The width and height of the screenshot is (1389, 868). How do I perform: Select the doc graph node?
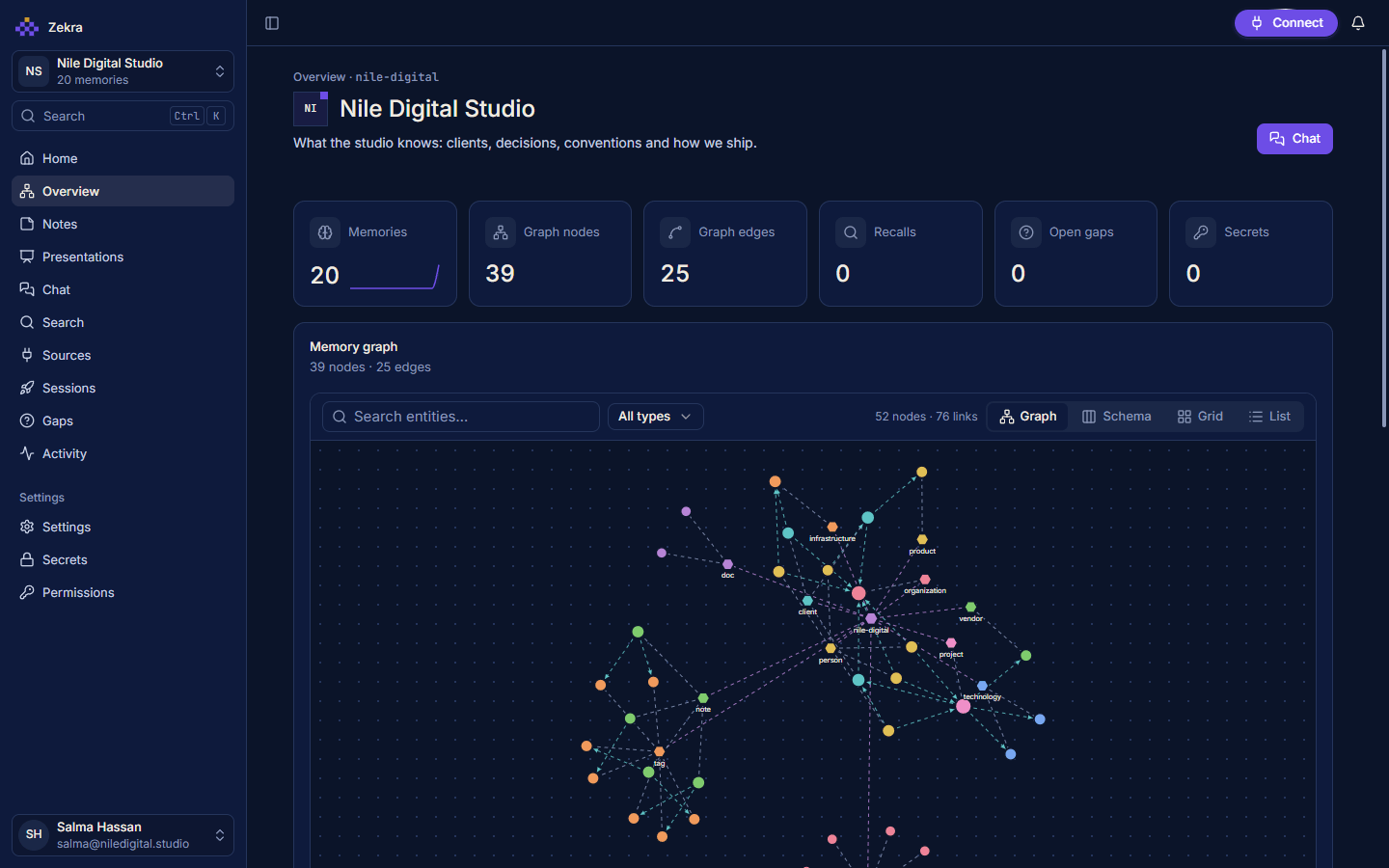point(727,564)
